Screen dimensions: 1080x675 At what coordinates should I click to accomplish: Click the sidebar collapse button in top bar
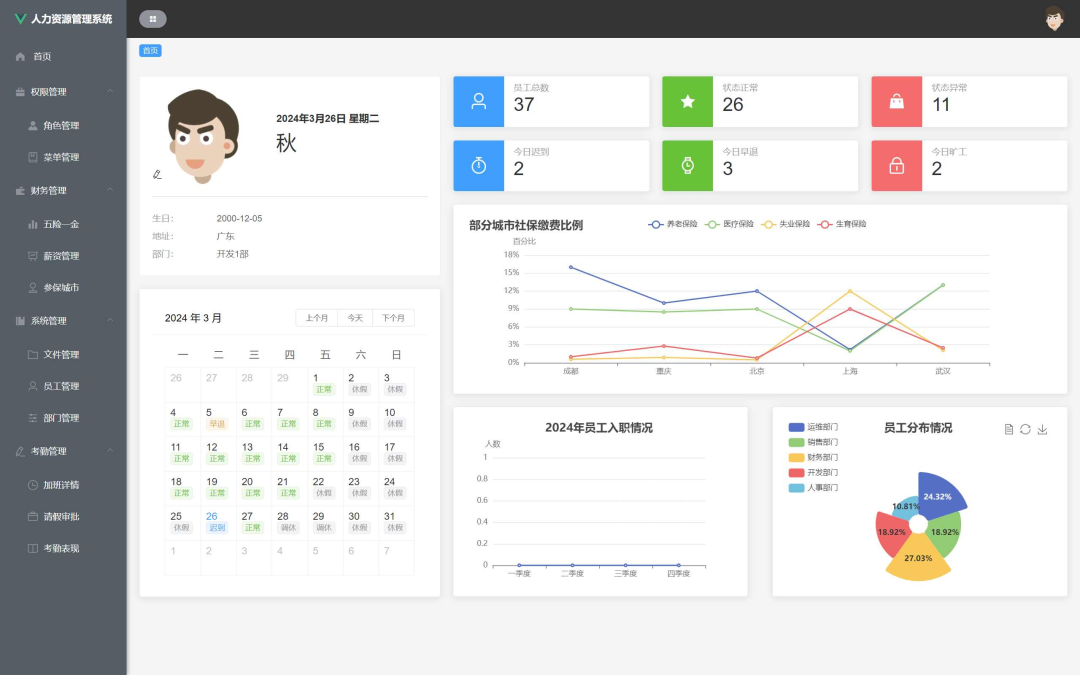coord(153,19)
